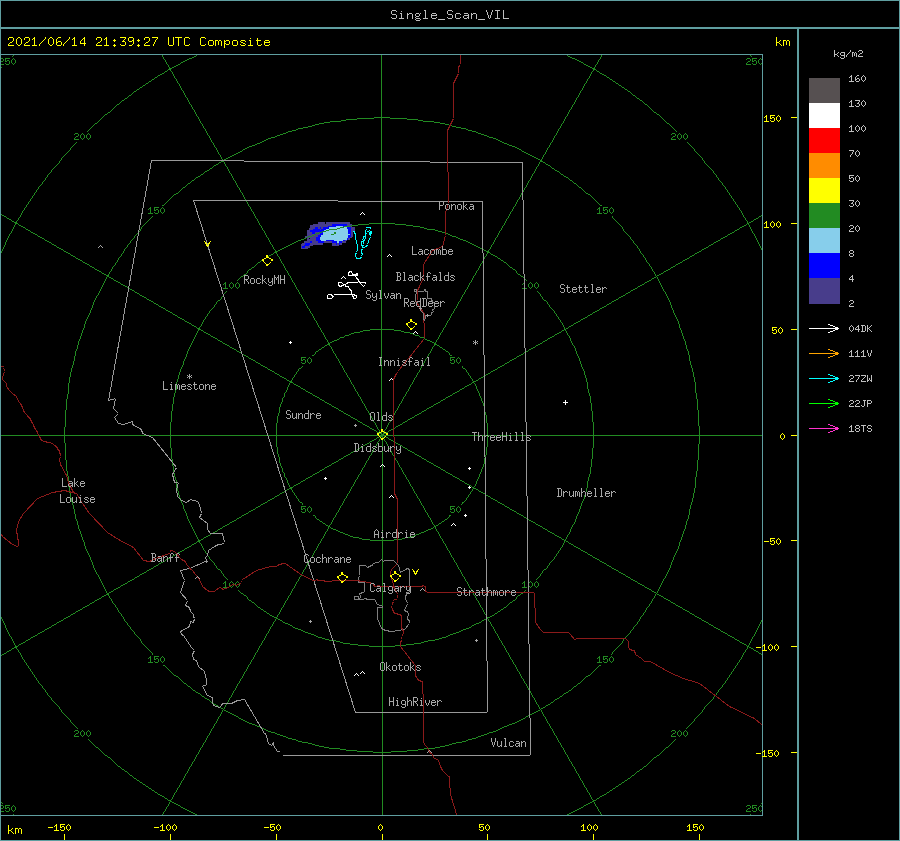Click the yellow diamond marker below RedDeer
Viewport: 900px width, 841px height.
coord(411,325)
